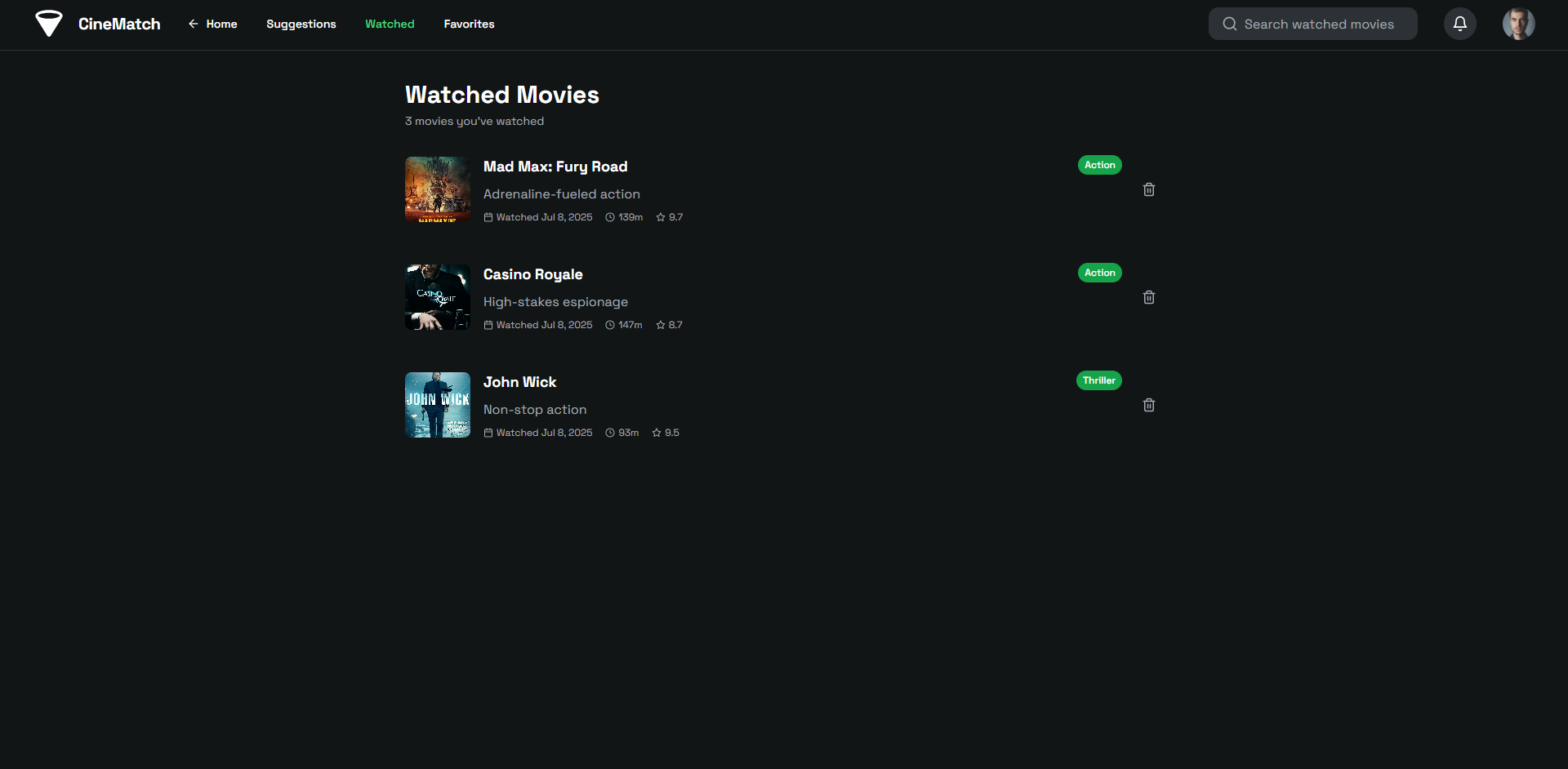Screen dimensions: 1568x769
Task: Delete Casino Royale using its trash icon
Action: click(x=1148, y=297)
